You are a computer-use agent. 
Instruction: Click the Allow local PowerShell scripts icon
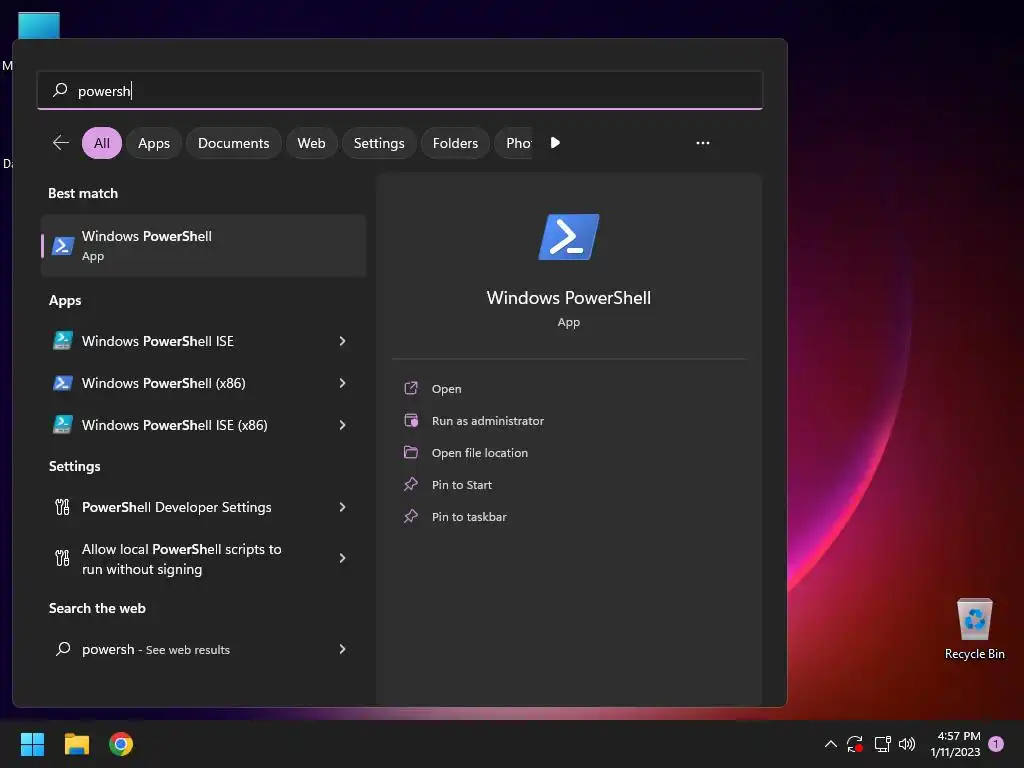63,558
